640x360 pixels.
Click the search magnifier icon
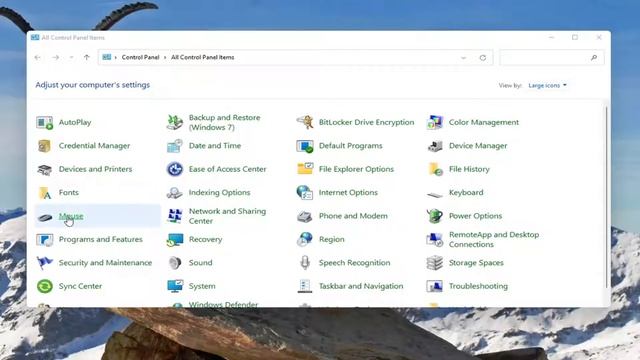pyautogui.click(x=594, y=58)
